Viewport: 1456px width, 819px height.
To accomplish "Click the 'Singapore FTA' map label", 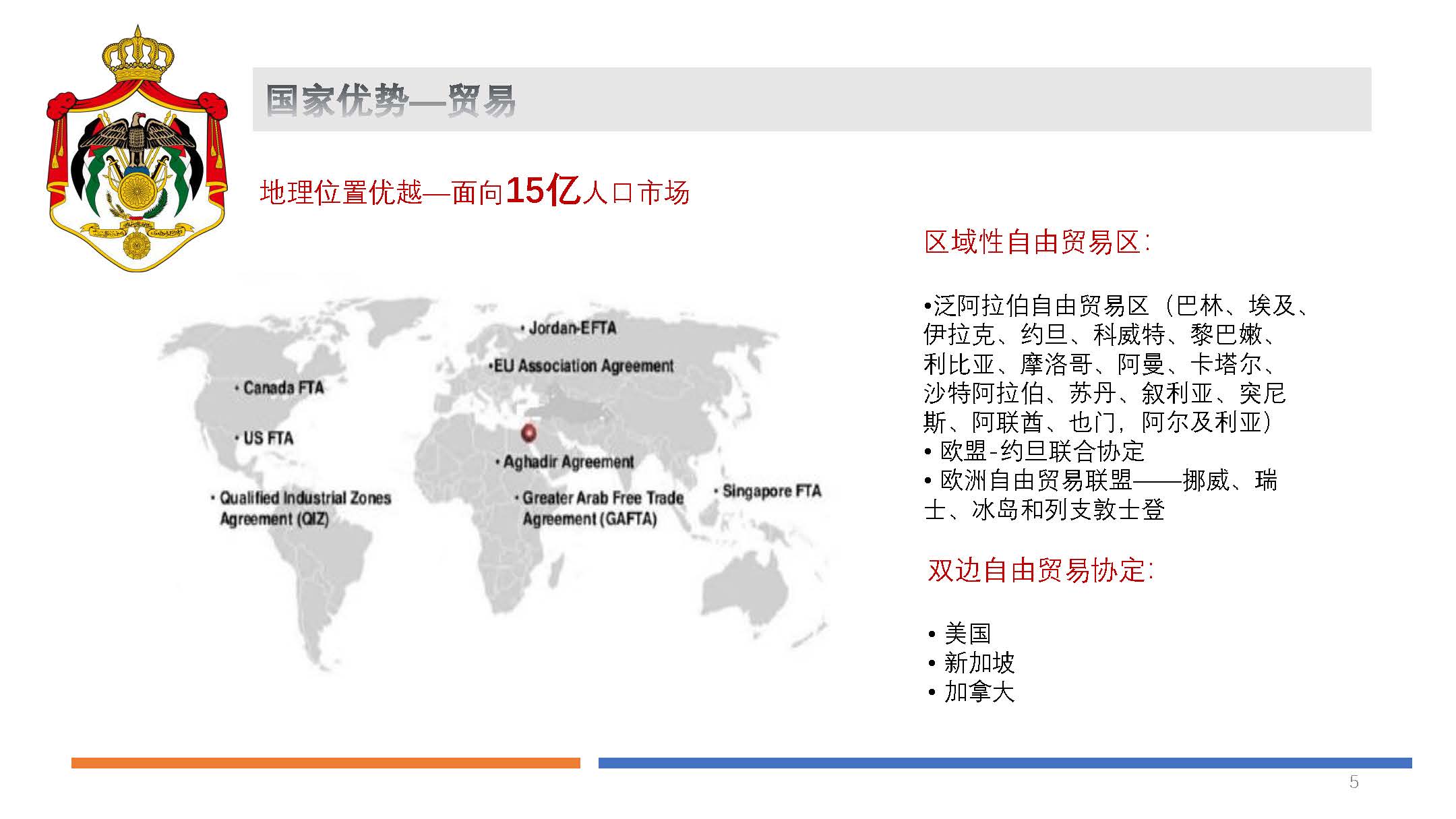I will pyautogui.click(x=768, y=491).
